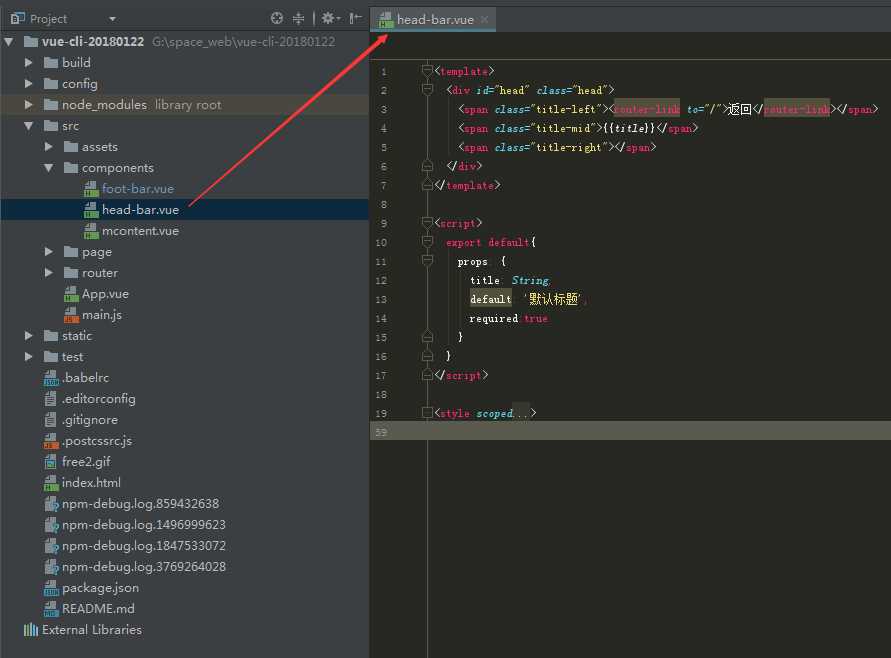Expand the node_modules folder arrow

click(x=28, y=105)
